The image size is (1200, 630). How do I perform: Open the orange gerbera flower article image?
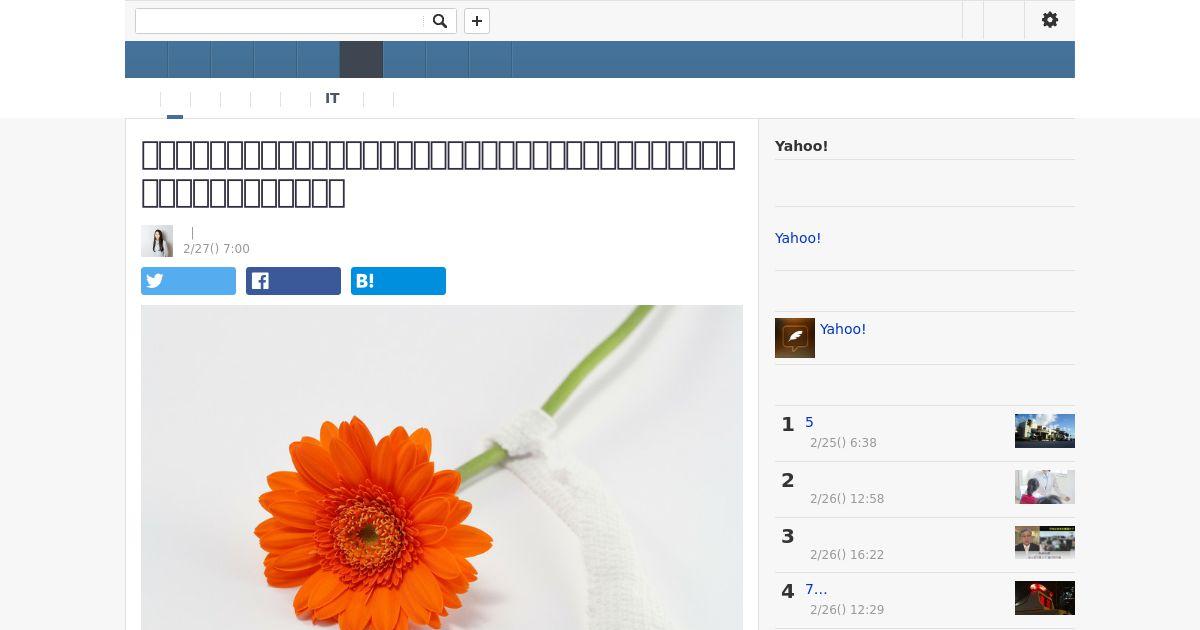pyautogui.click(x=442, y=467)
